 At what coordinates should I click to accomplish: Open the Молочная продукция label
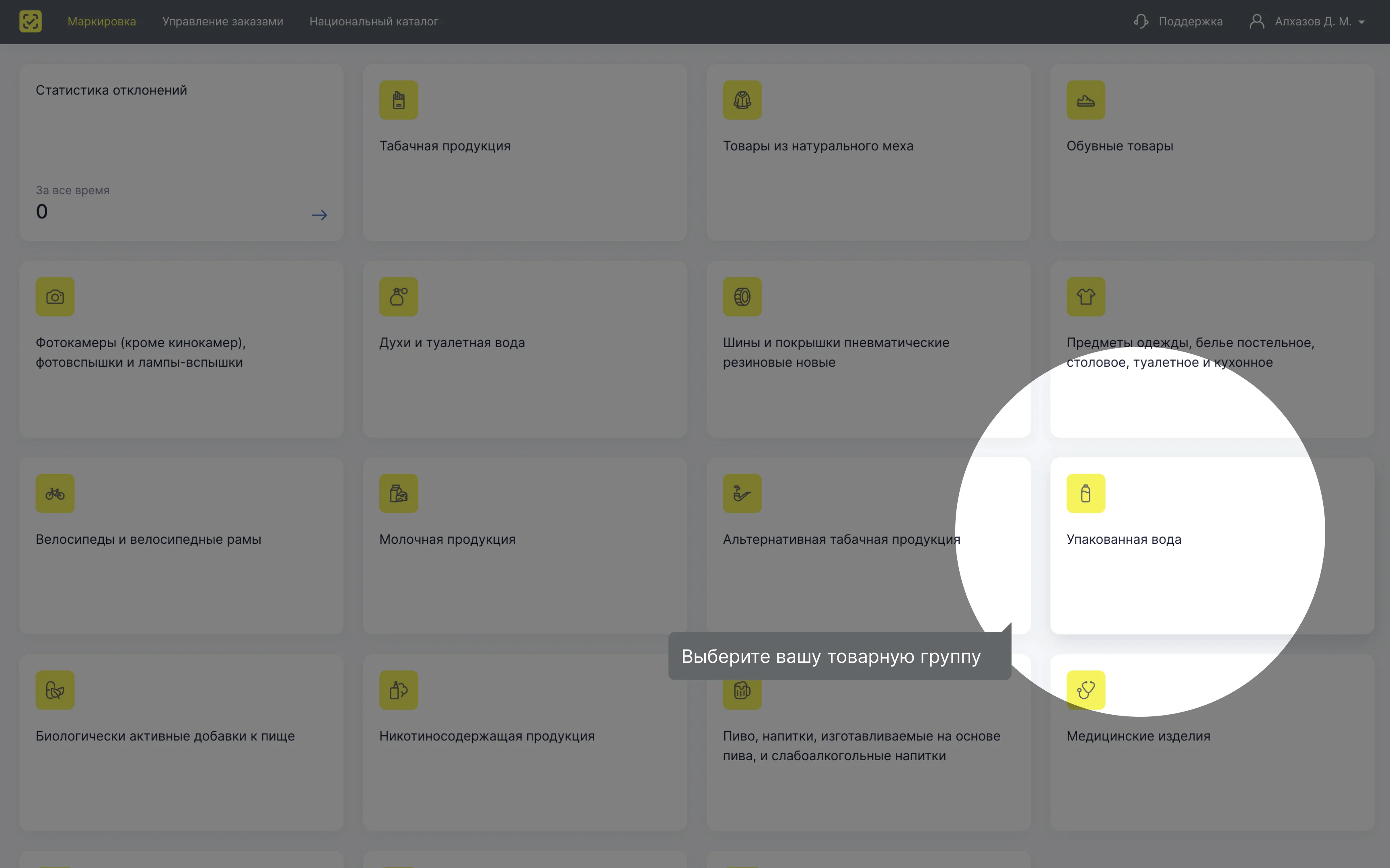[447, 539]
